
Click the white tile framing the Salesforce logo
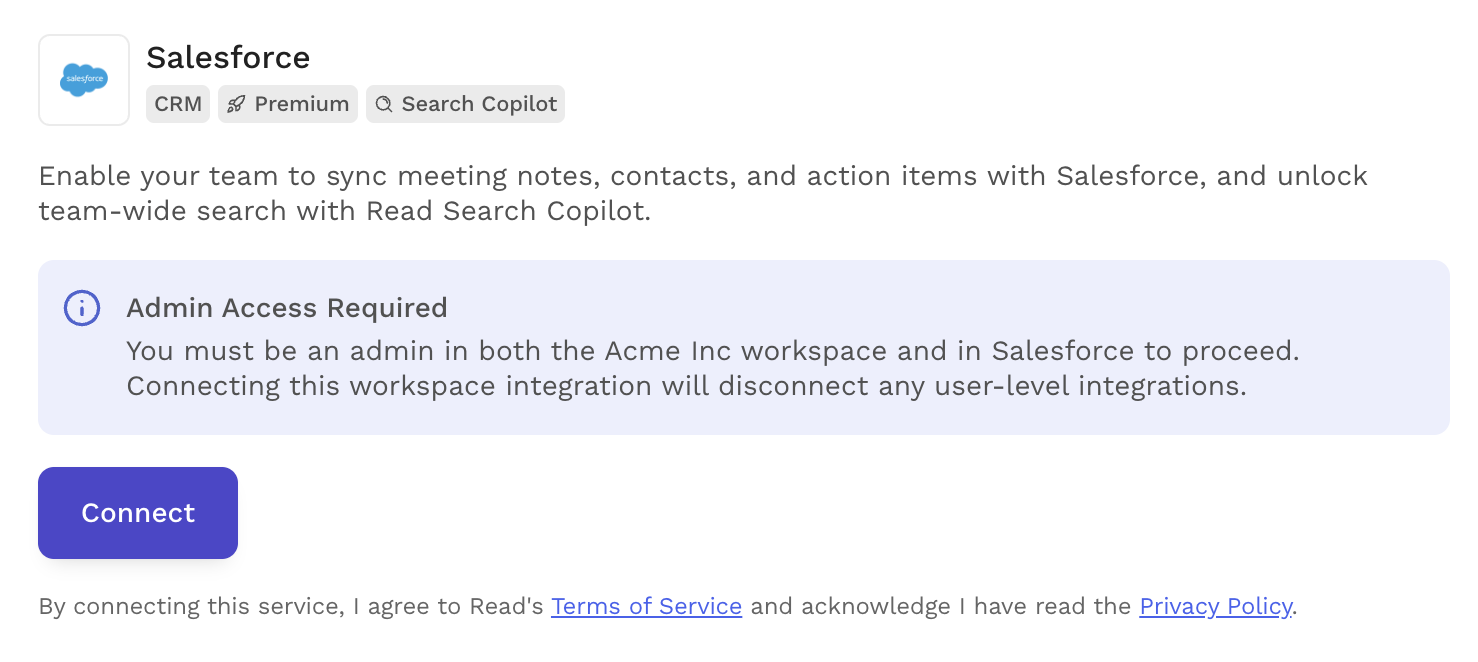(84, 80)
